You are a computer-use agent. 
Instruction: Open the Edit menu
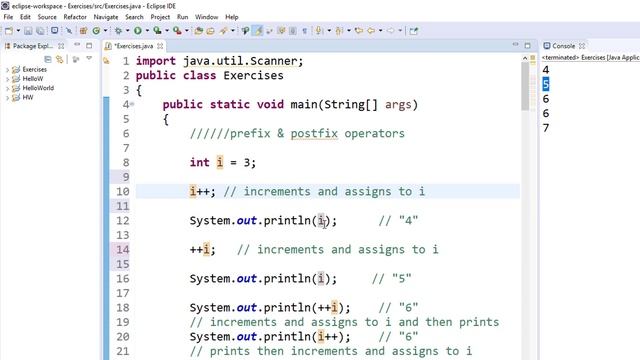25,17
